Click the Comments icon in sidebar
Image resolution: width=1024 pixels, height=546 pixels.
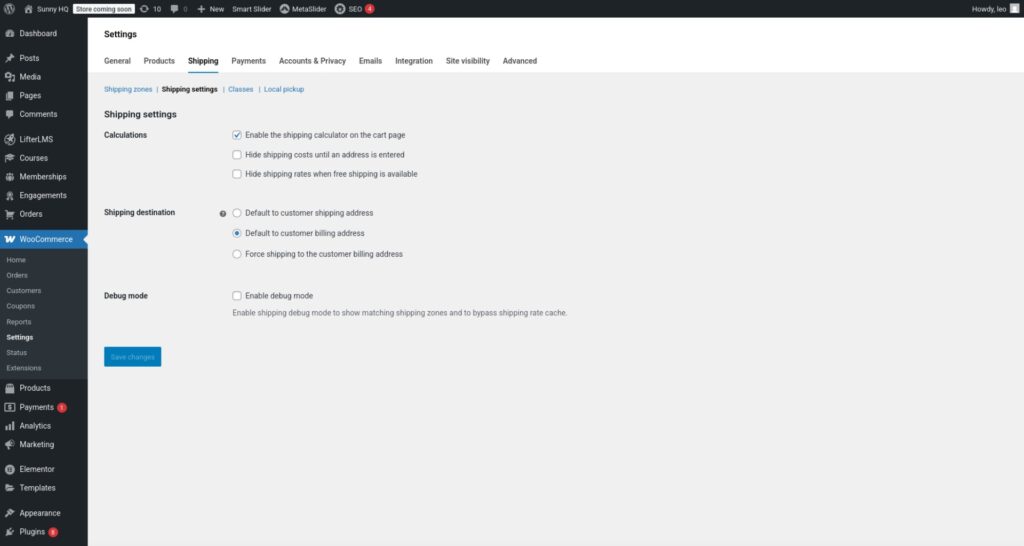(10, 114)
